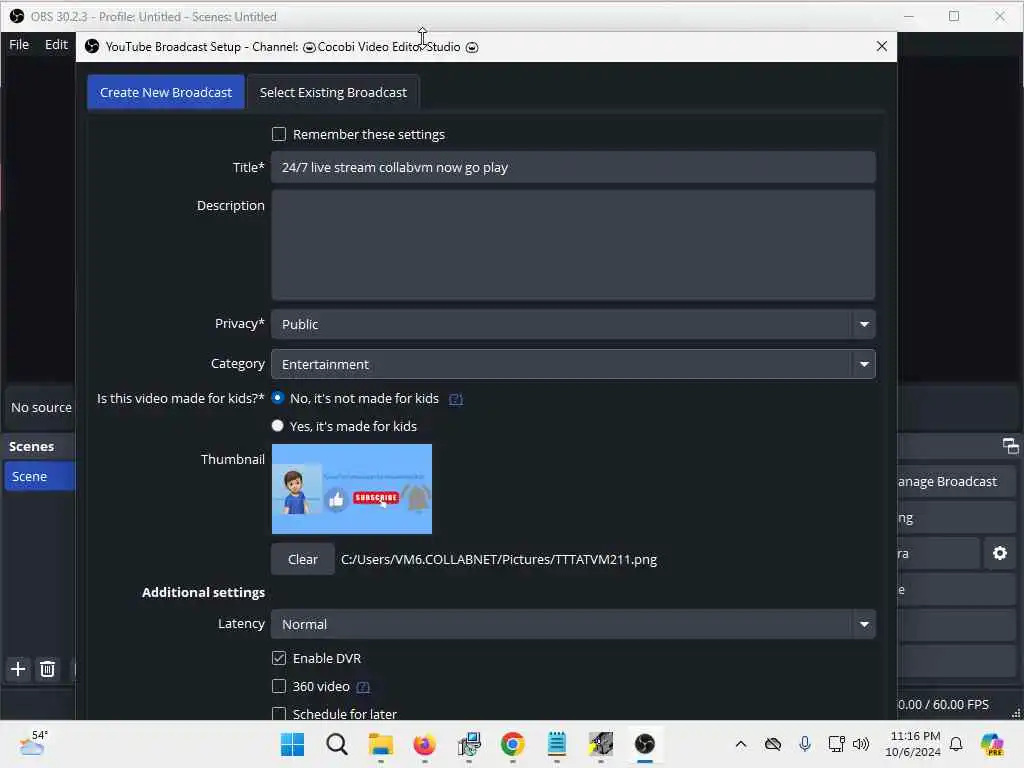
Task: Open the Notepad taskbar icon
Action: tap(556, 744)
